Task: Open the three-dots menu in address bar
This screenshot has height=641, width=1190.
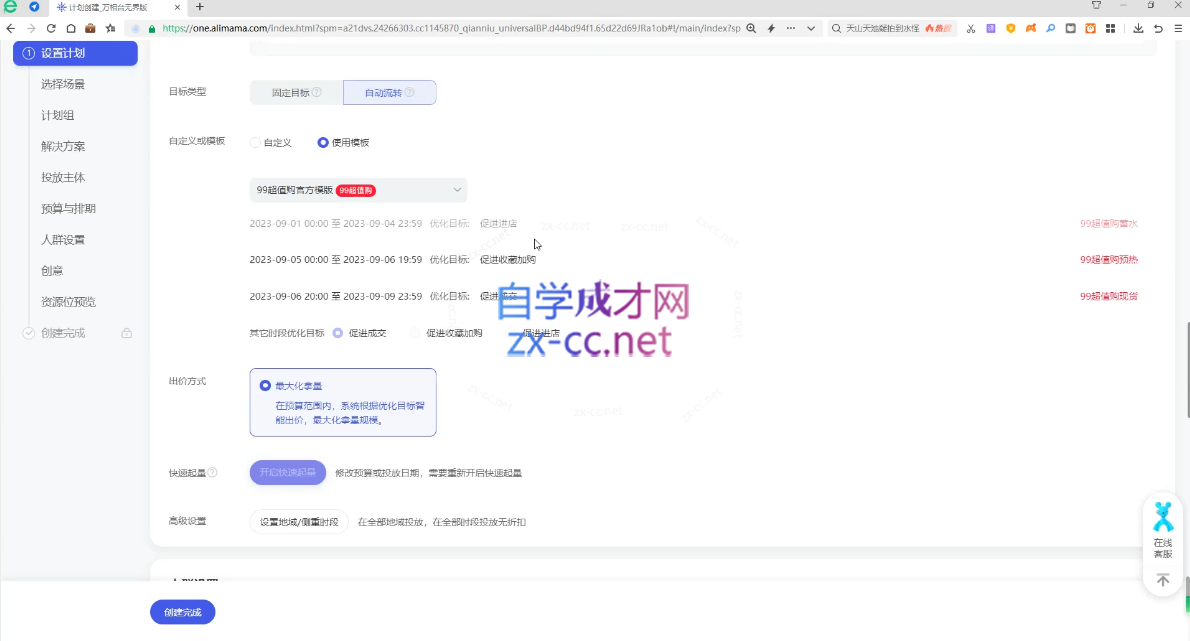Action: 791,28
